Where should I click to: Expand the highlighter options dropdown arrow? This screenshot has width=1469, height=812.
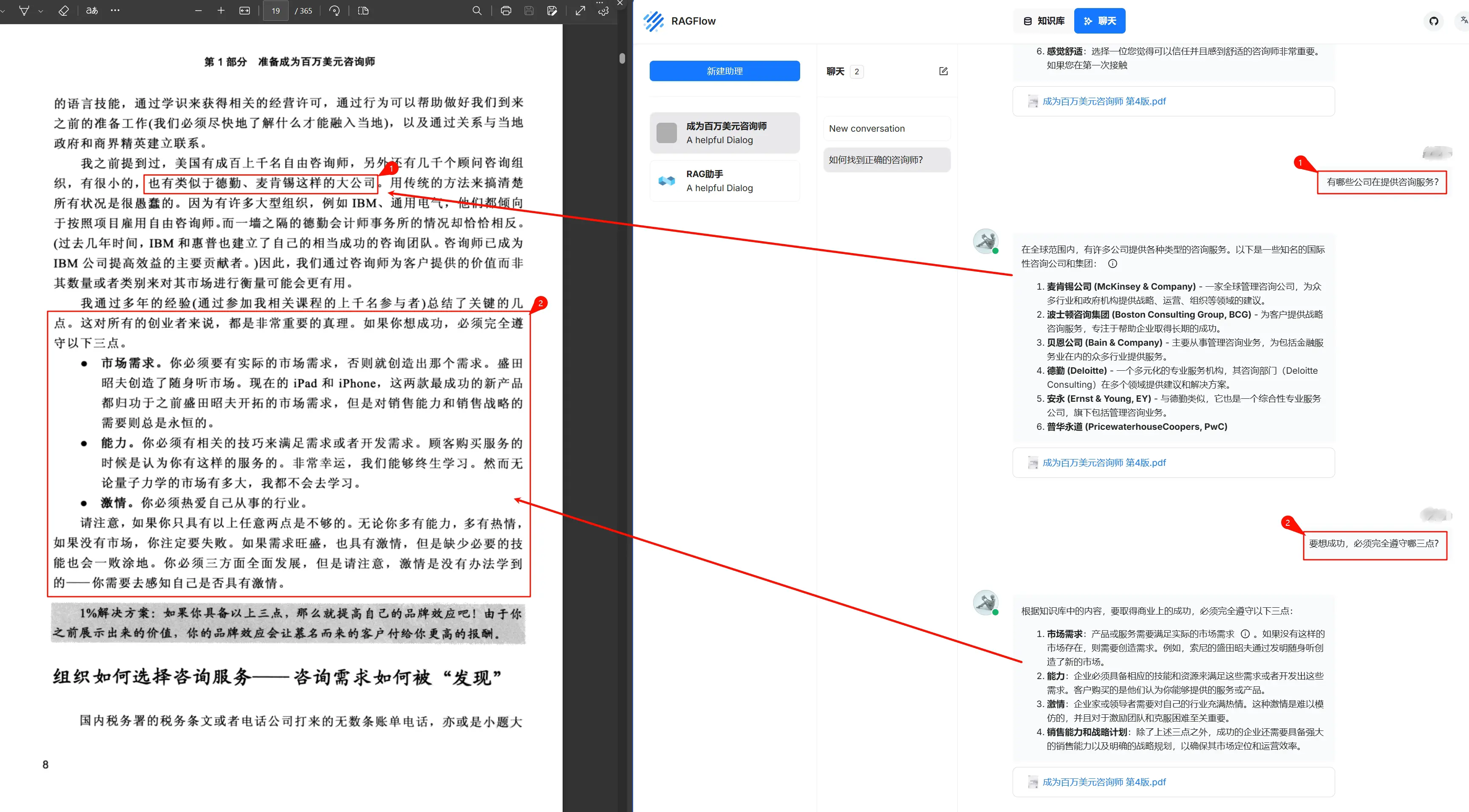pyautogui.click(x=40, y=11)
